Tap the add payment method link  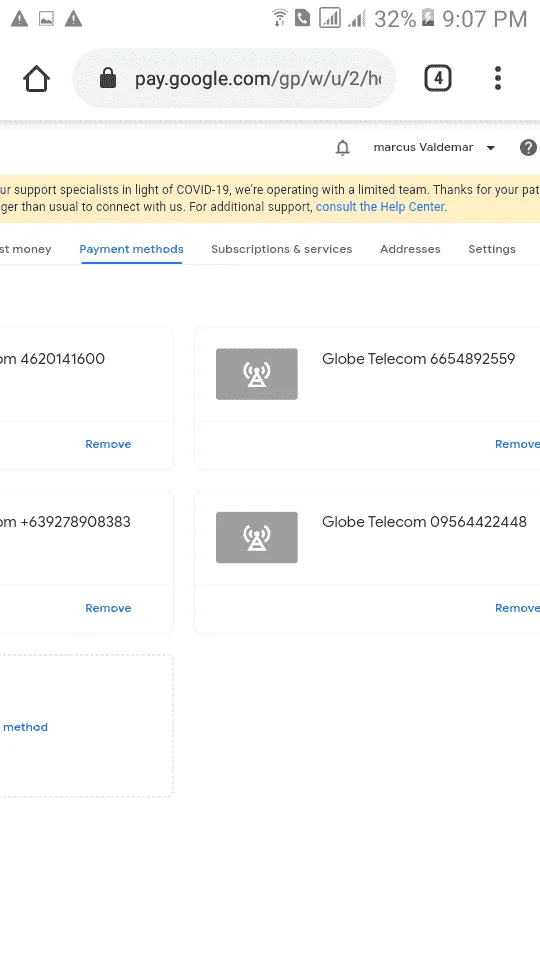tap(24, 727)
